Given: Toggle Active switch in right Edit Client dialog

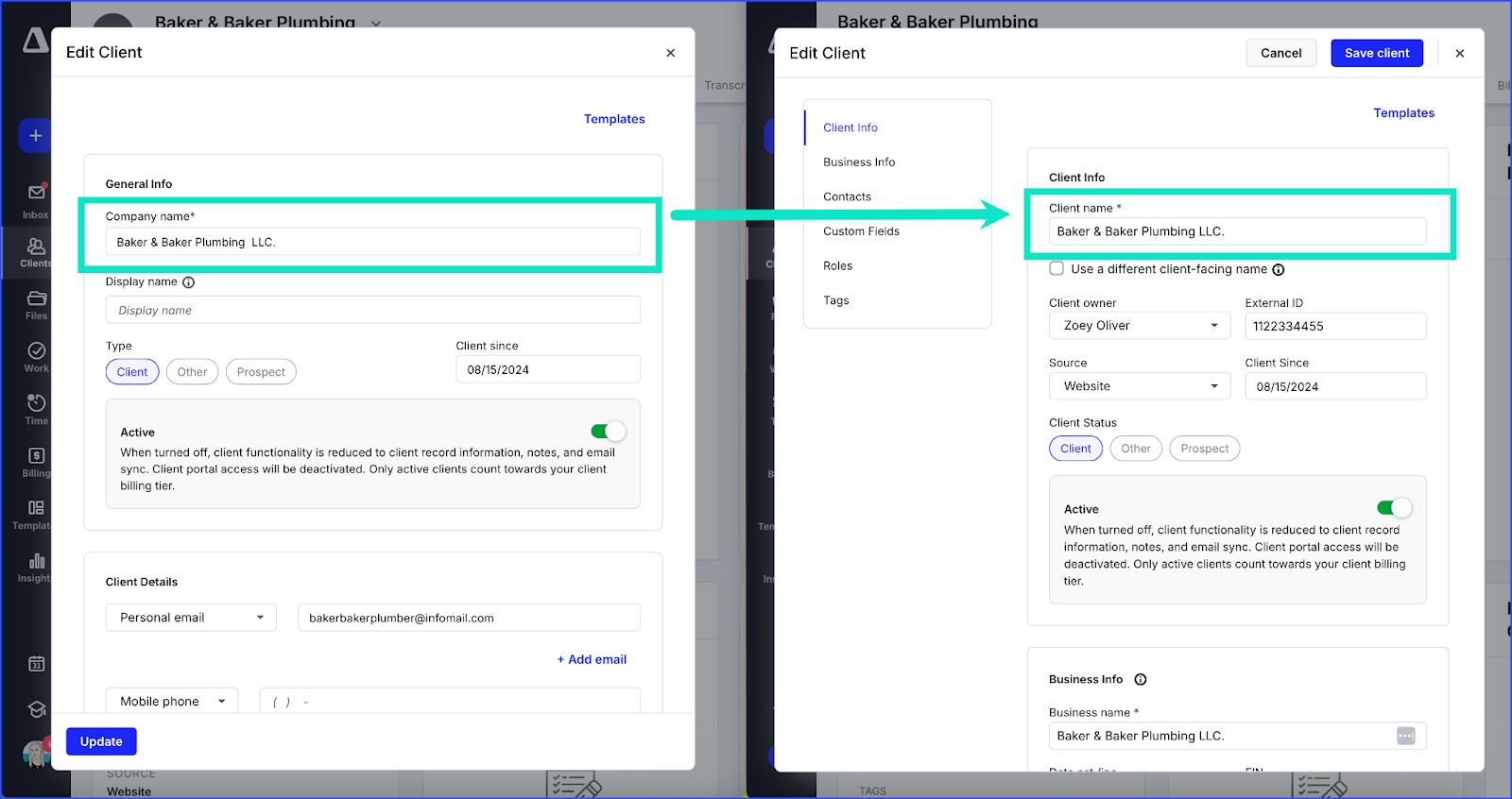Looking at the screenshot, I should point(1394,508).
